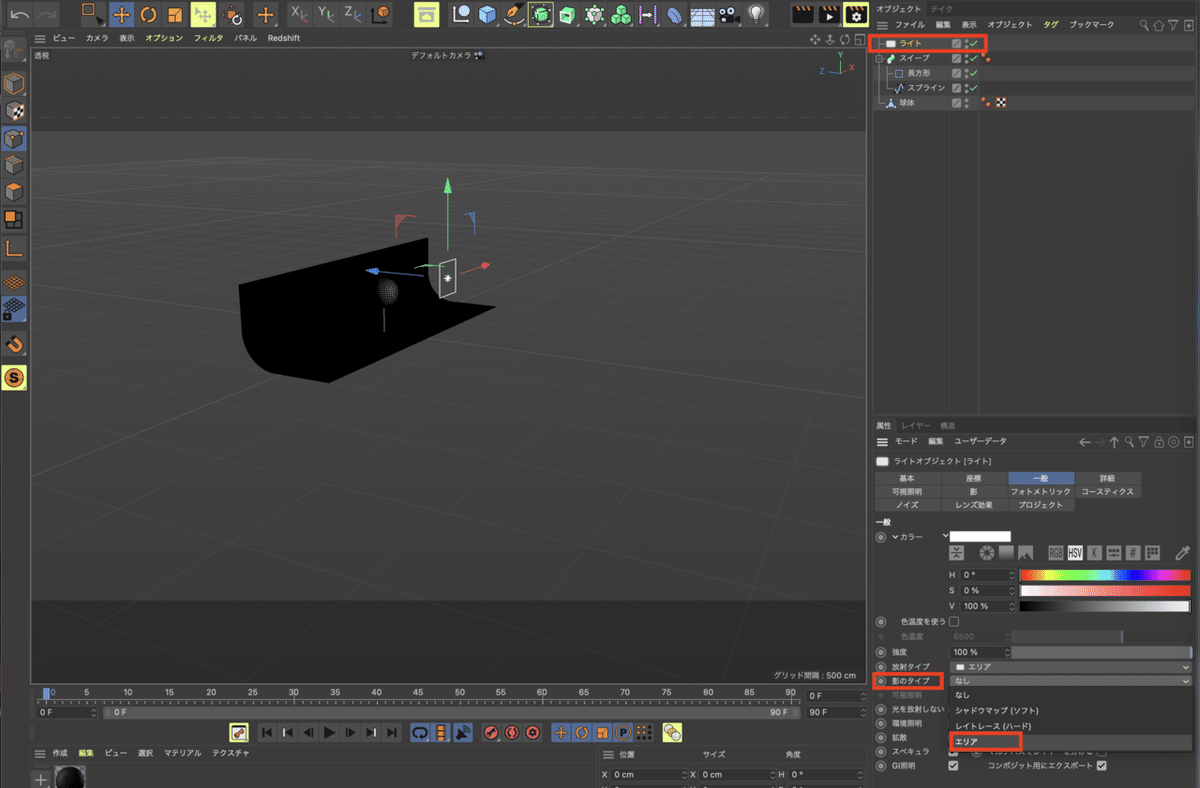Click the Undo arrow icon
Viewport: 1200px width, 788px height.
(19, 15)
